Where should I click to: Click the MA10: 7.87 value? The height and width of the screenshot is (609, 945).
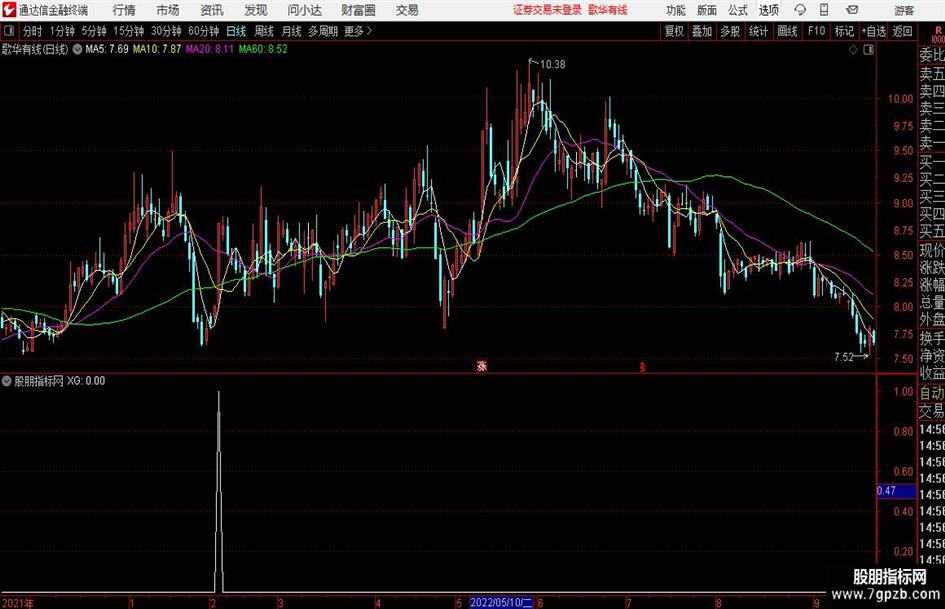[157, 49]
